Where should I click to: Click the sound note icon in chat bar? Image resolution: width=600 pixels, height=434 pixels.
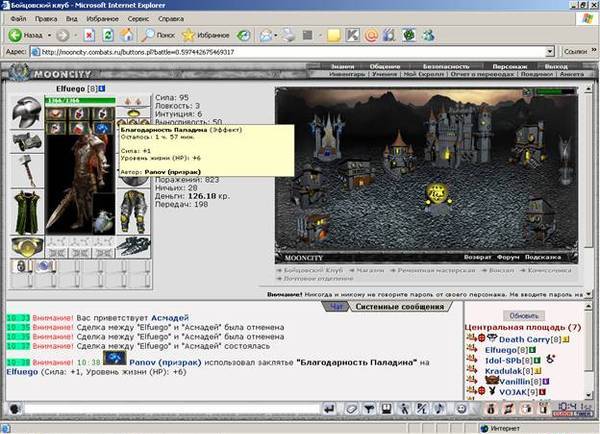pyautogui.click(x=439, y=409)
